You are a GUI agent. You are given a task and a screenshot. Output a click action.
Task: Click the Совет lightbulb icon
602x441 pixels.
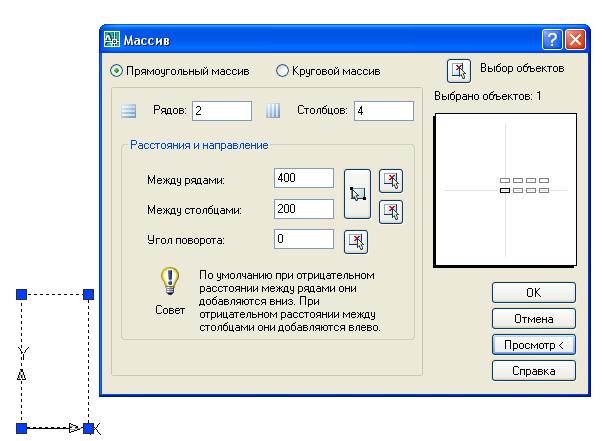[170, 281]
